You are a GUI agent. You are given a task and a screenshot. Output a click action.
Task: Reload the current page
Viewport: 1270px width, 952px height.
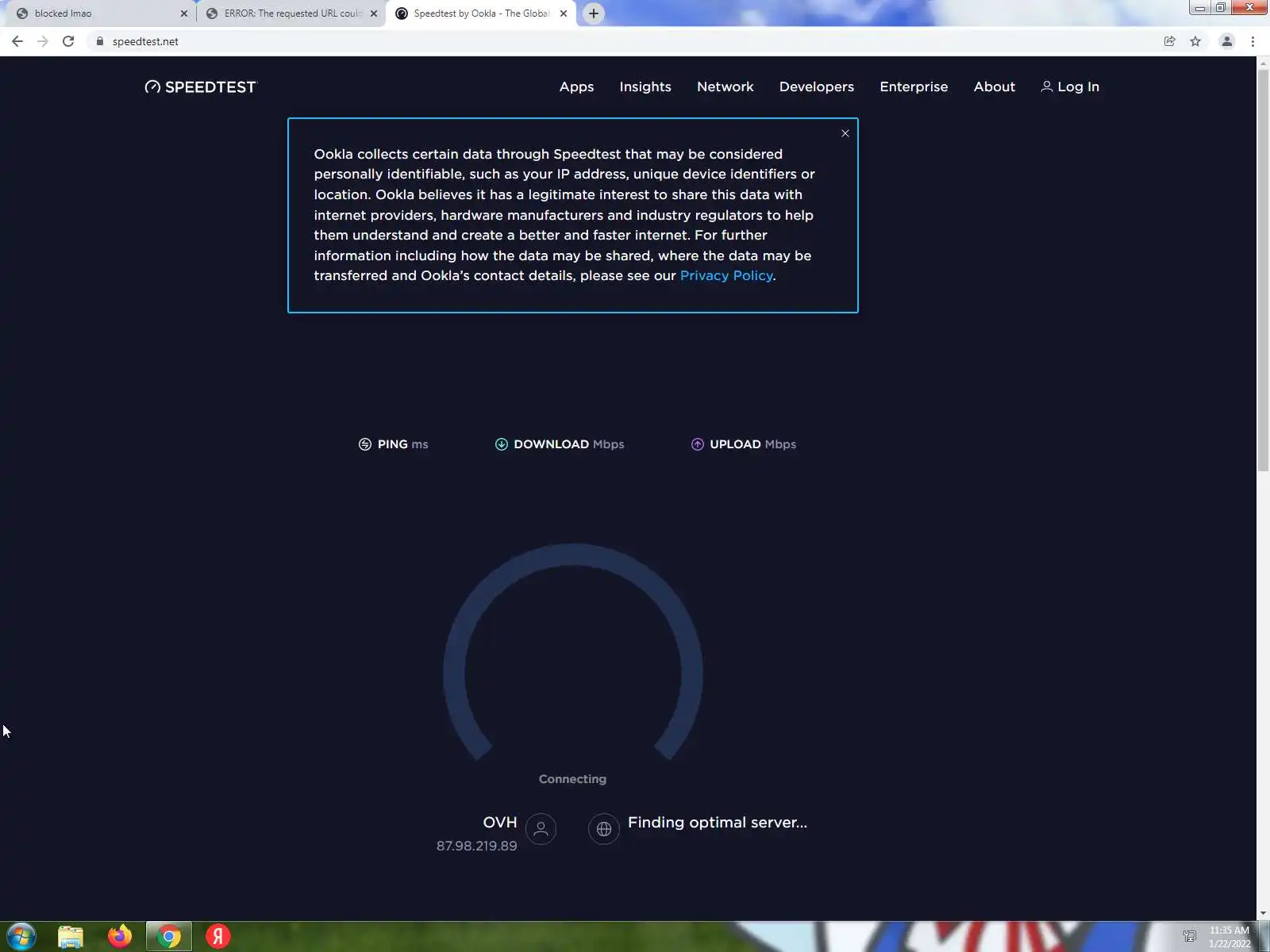tap(68, 41)
